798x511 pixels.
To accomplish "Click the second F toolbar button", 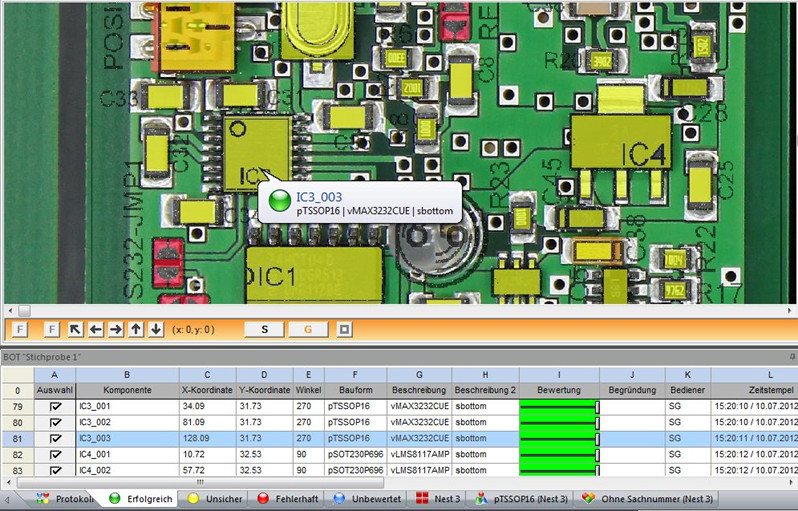I will (51, 329).
